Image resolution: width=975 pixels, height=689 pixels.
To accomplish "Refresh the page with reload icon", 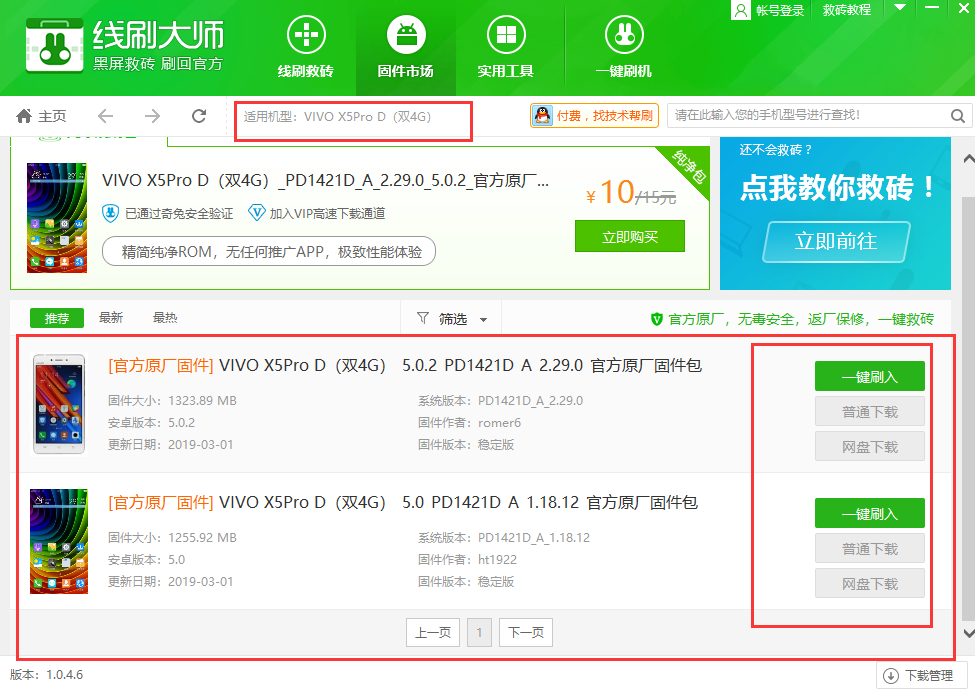I will [199, 116].
